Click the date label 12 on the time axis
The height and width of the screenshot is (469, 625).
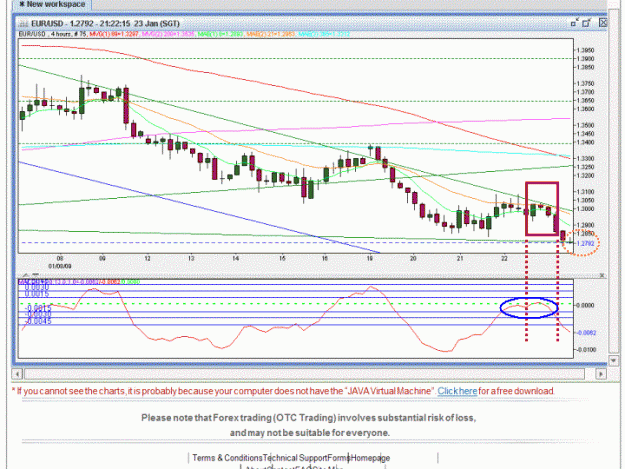147,259
